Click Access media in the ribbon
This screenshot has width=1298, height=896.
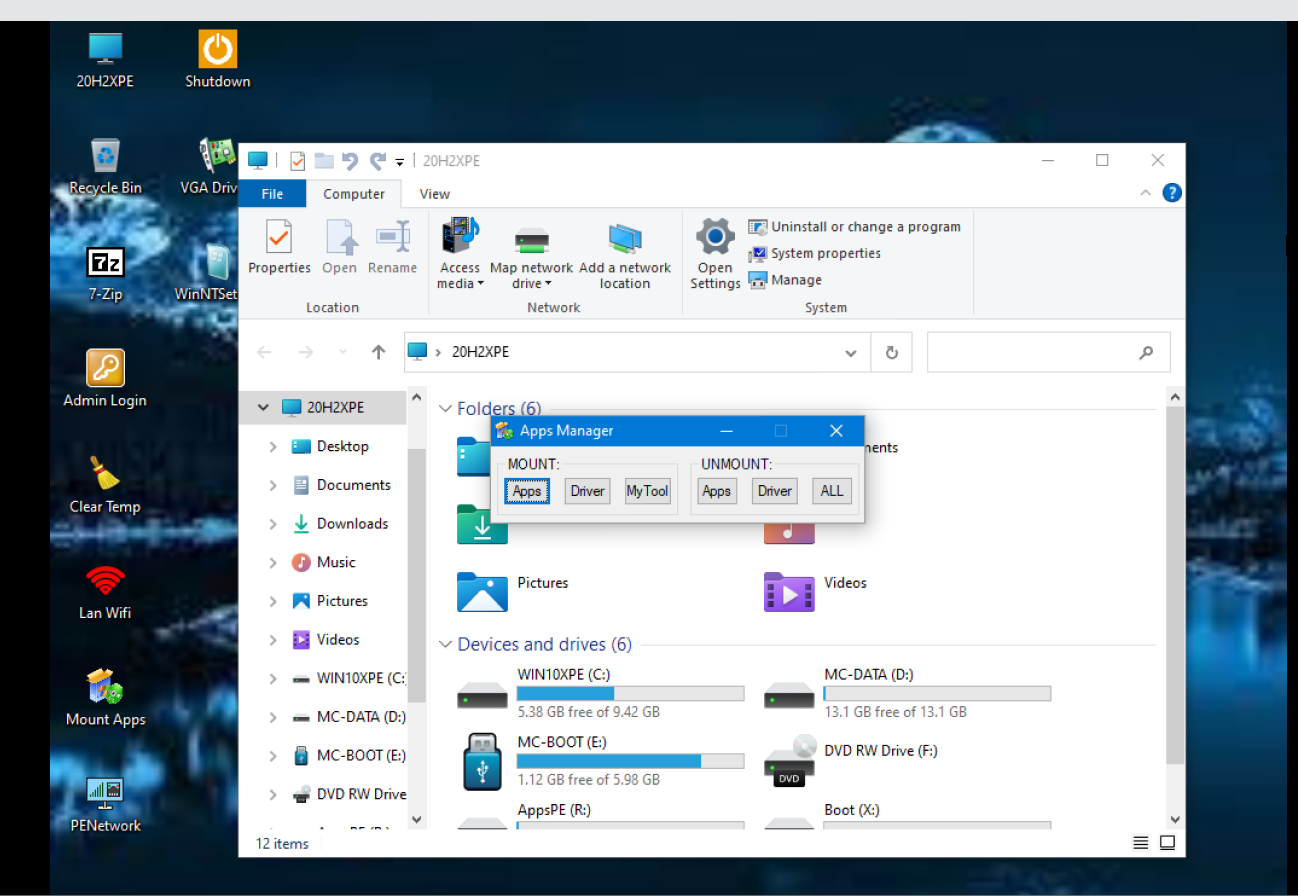coord(460,254)
